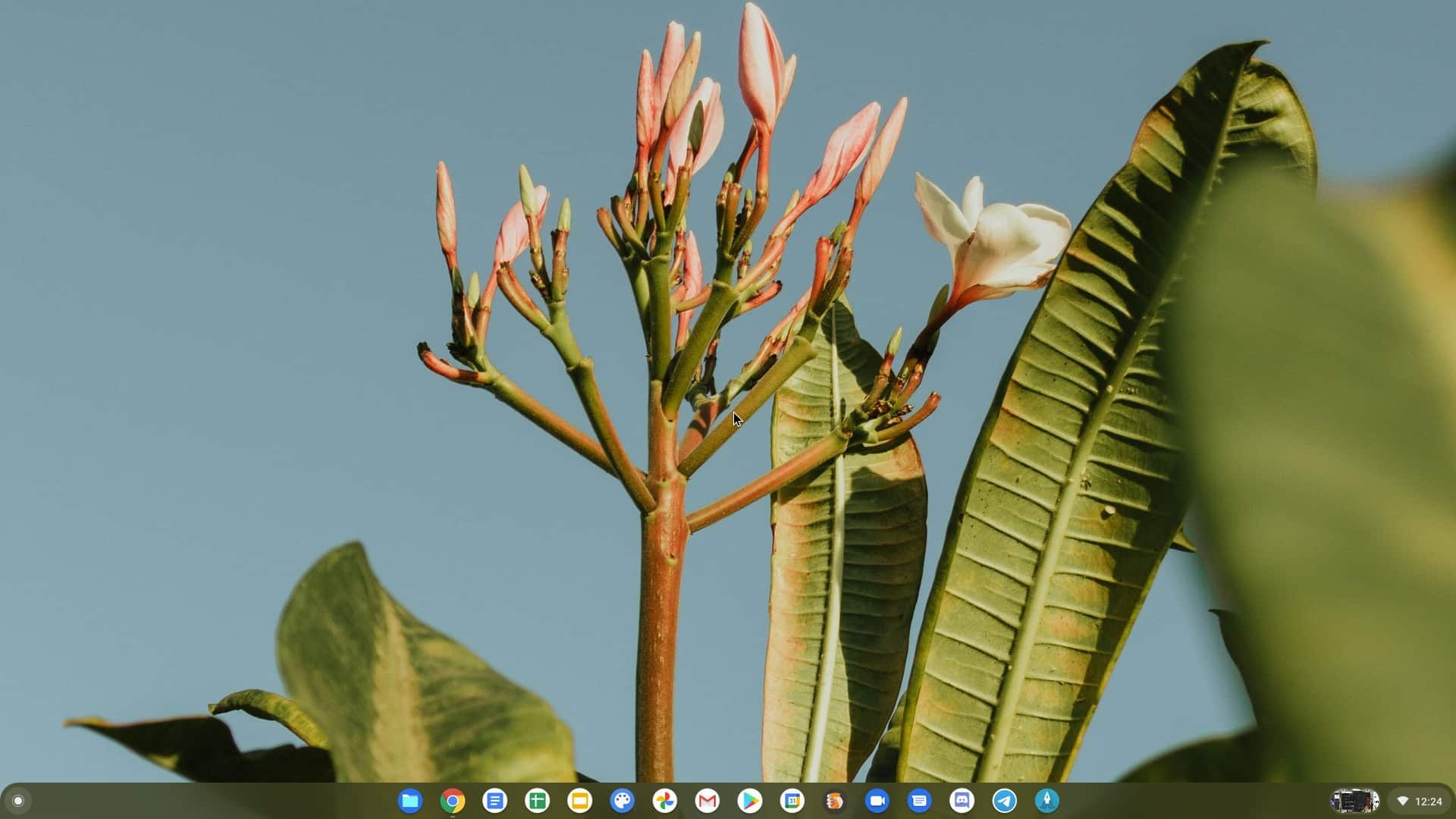This screenshot has width=1456, height=819.
Task: Open the recent screenshot preview in the shelf
Action: coord(1354,801)
